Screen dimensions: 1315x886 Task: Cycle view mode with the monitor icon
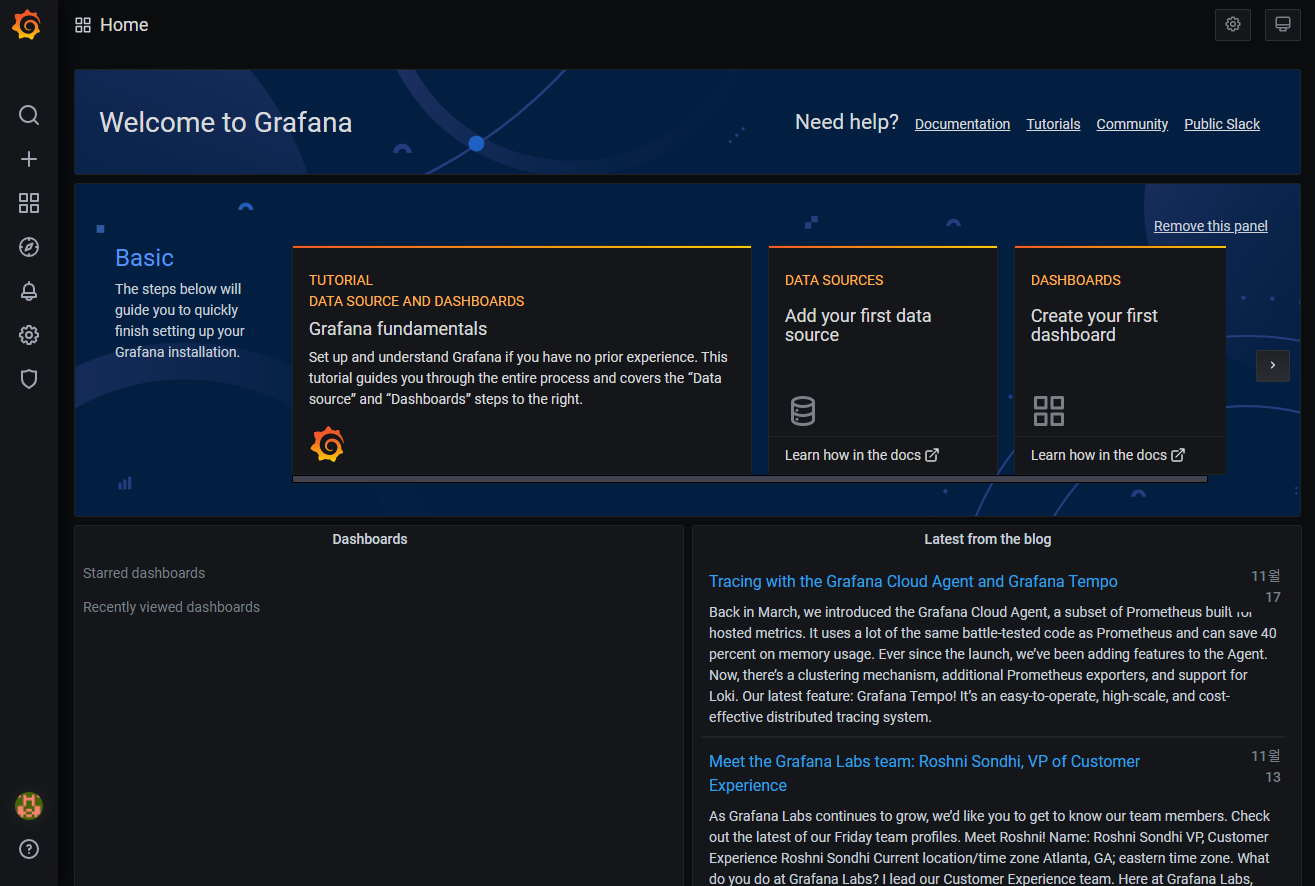(x=1283, y=25)
